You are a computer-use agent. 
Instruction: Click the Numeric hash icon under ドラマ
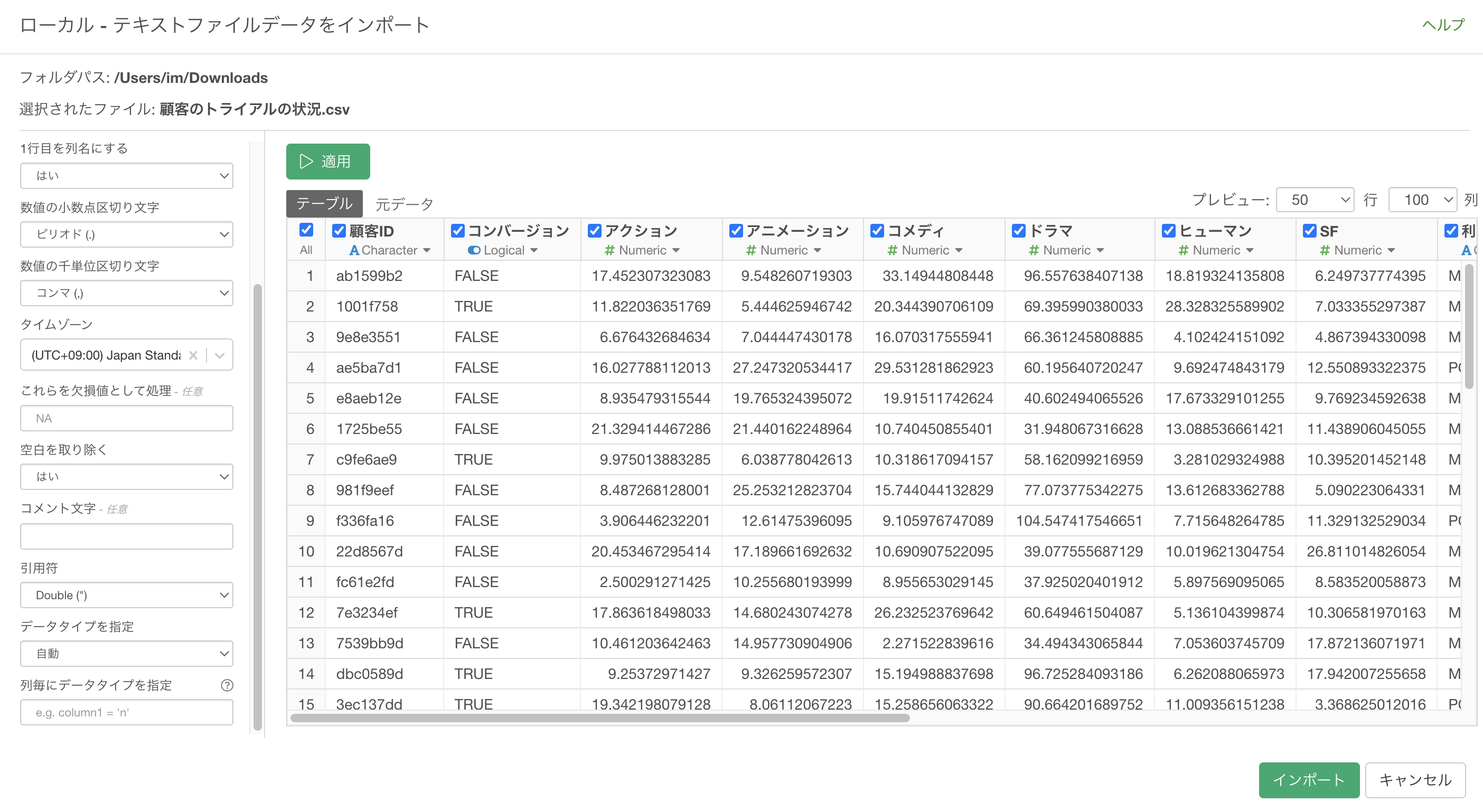pyautogui.click(x=1034, y=250)
